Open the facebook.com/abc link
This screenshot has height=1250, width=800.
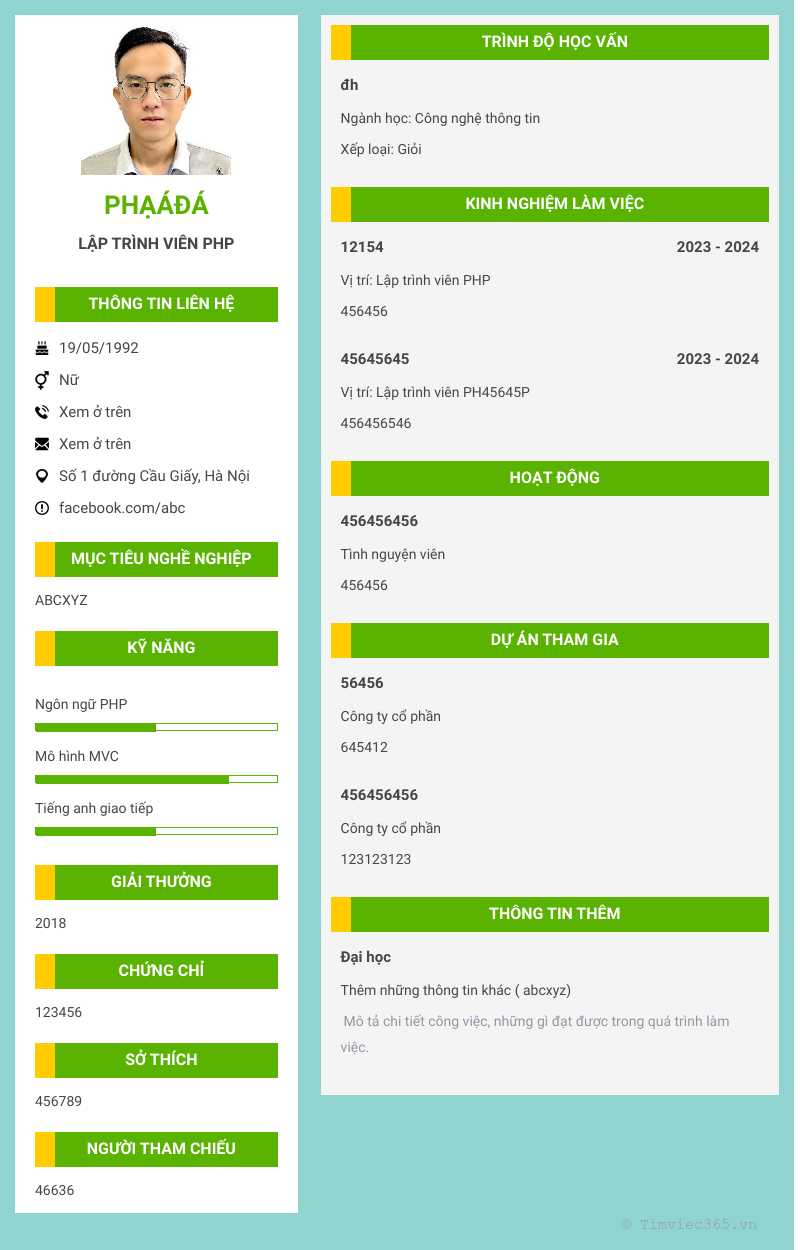pos(122,508)
